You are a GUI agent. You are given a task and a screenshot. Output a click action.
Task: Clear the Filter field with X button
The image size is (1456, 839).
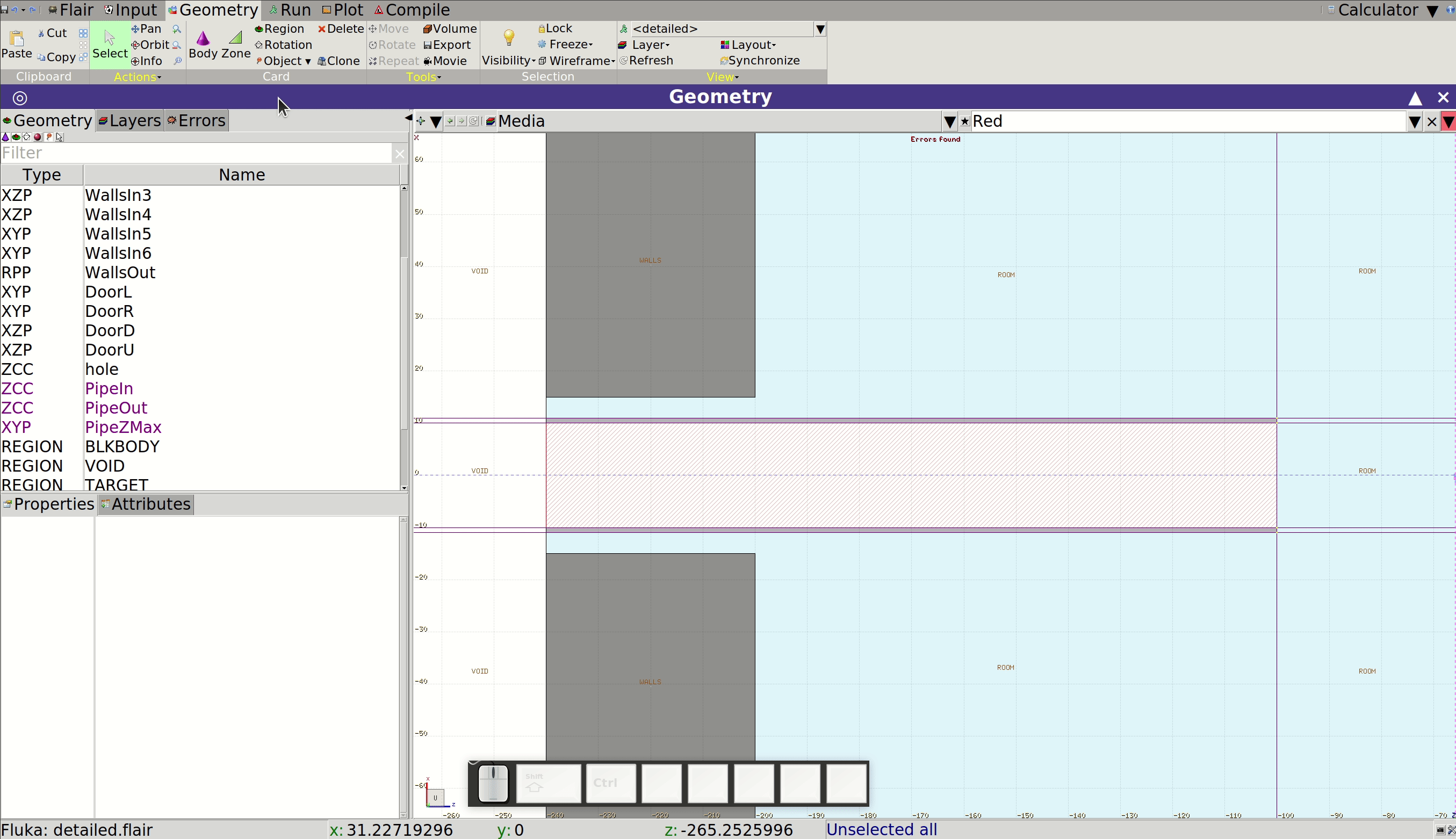coord(399,153)
